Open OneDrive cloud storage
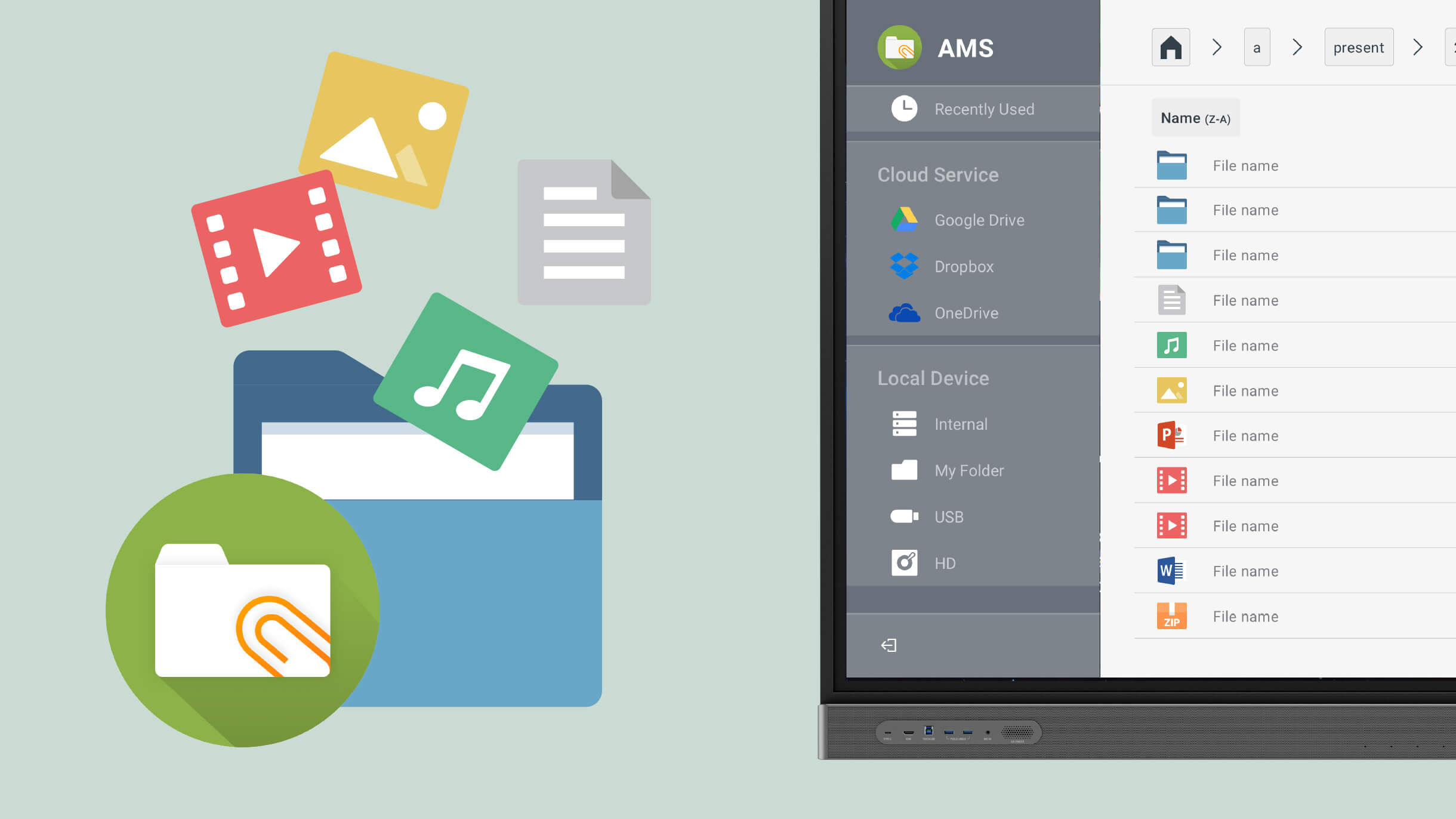 tap(966, 312)
